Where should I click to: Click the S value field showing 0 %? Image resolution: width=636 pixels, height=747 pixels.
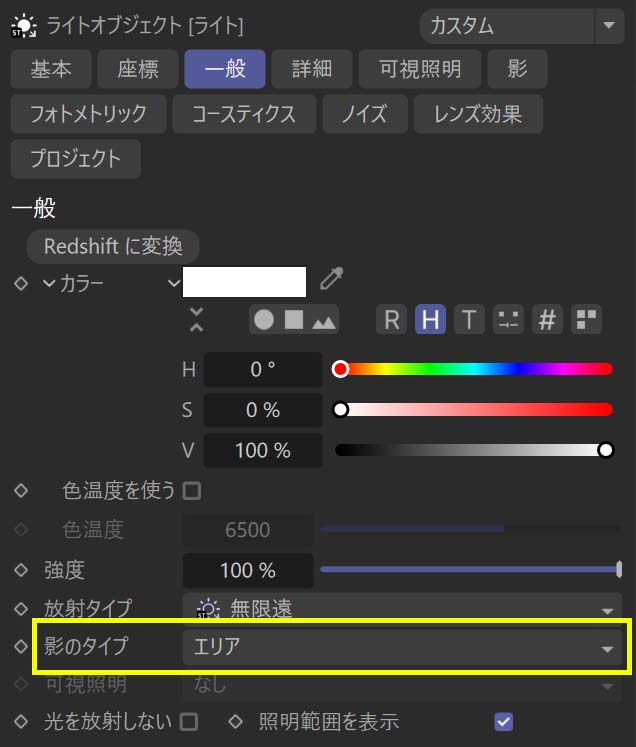263,410
